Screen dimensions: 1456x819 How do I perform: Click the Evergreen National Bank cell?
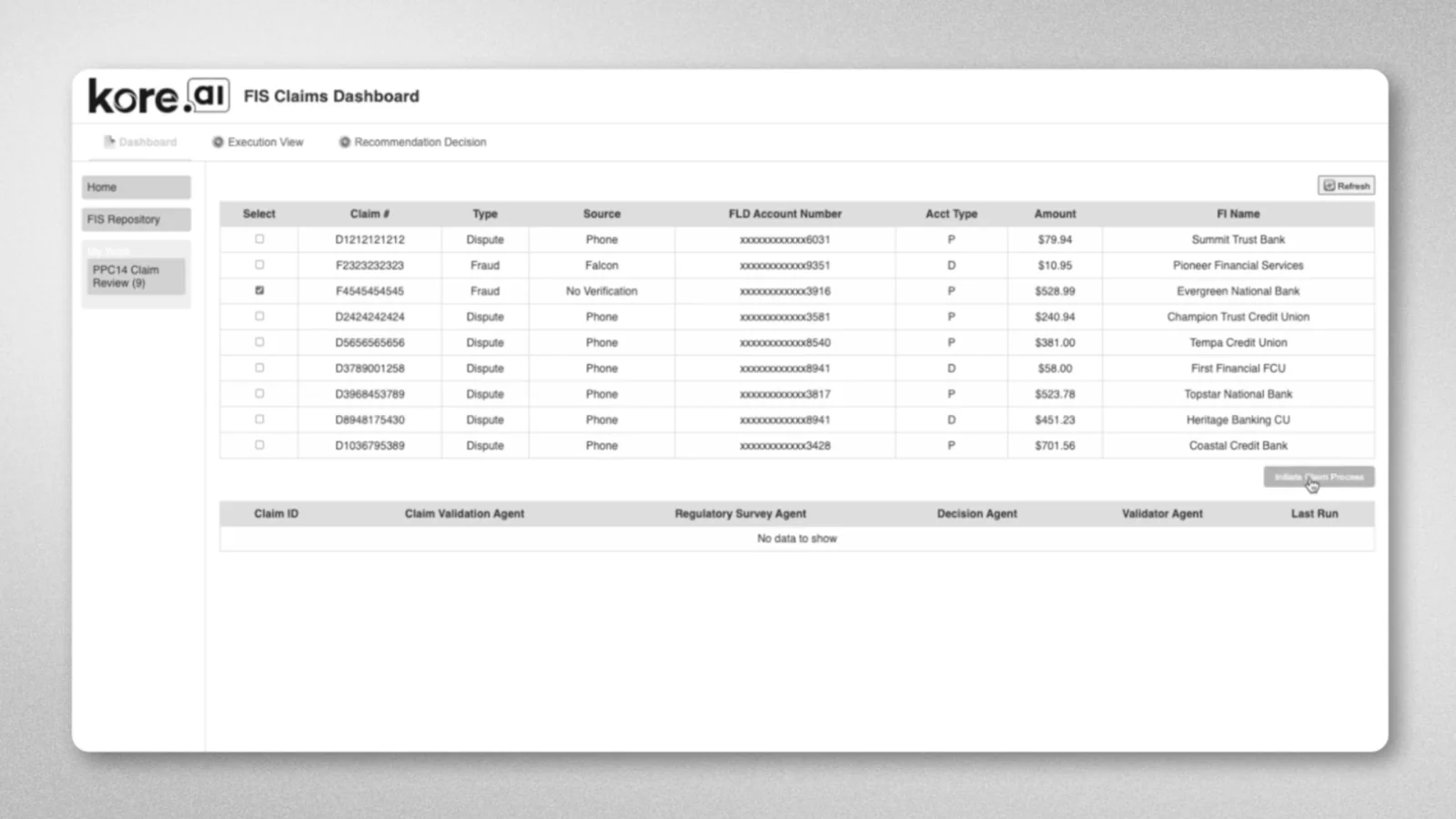point(1239,291)
